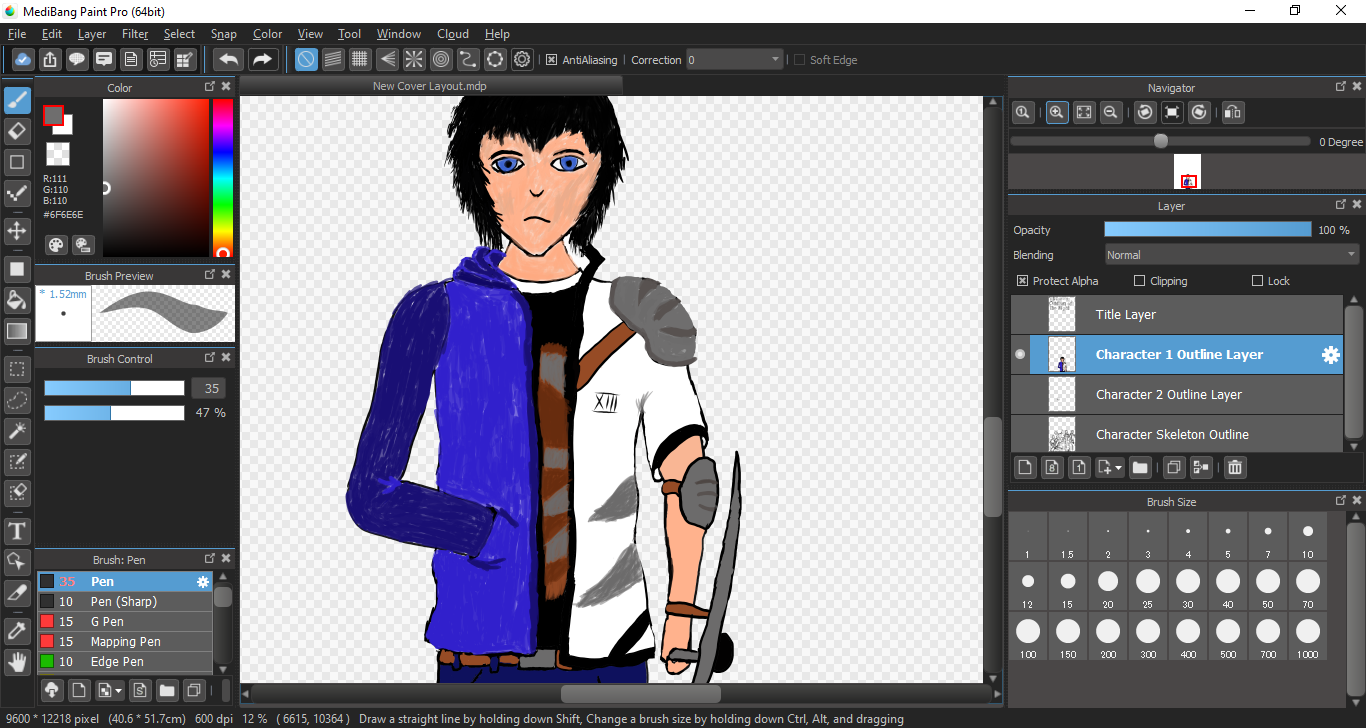This screenshot has height=728, width=1366.
Task: Zoom in using Navigator magnifier plus icon
Action: click(x=1056, y=113)
